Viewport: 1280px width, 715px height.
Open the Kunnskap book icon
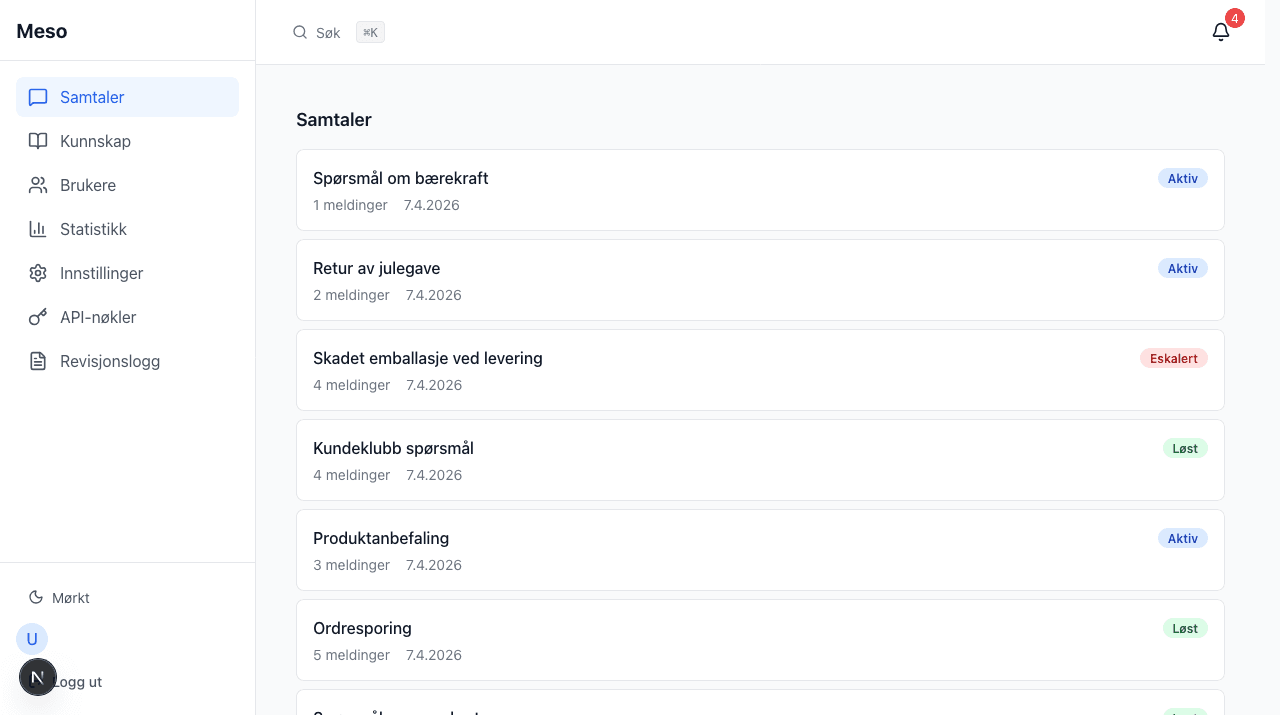pos(38,141)
